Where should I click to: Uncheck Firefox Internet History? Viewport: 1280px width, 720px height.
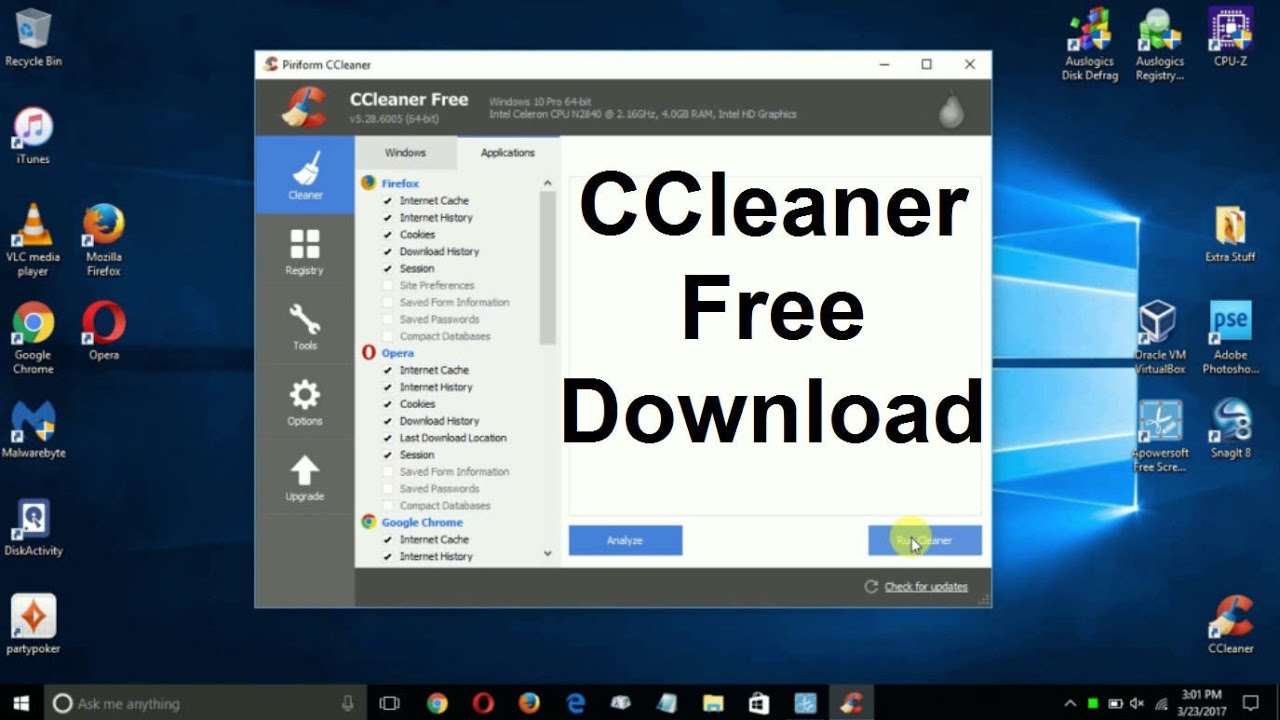(388, 218)
